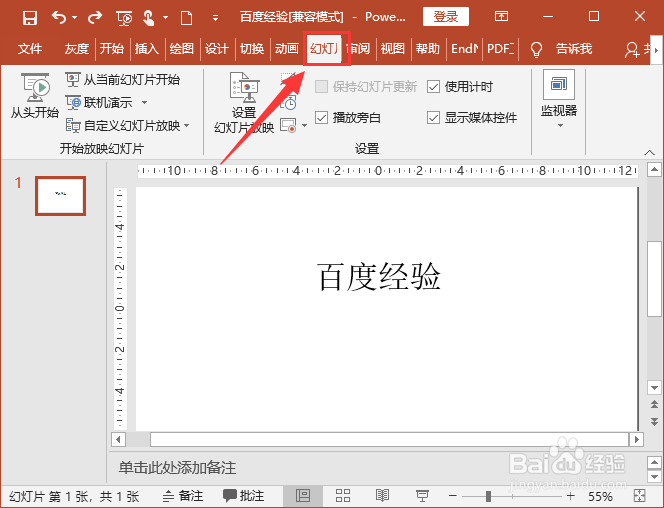Click the share person icon
The width and height of the screenshot is (664, 508).
tap(632, 50)
